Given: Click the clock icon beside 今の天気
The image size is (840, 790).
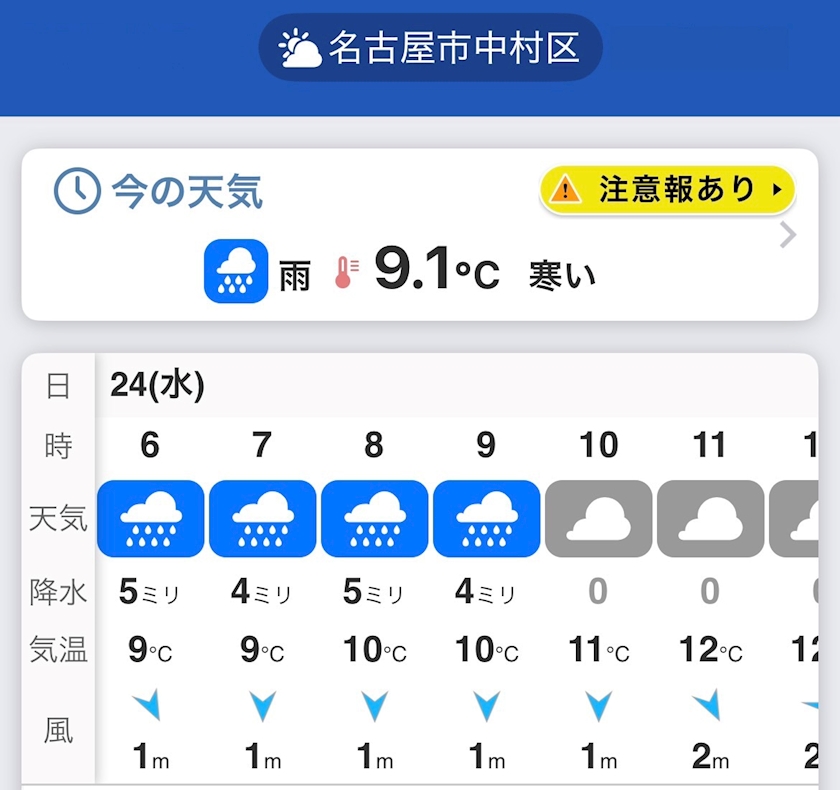Looking at the screenshot, I should [77, 191].
